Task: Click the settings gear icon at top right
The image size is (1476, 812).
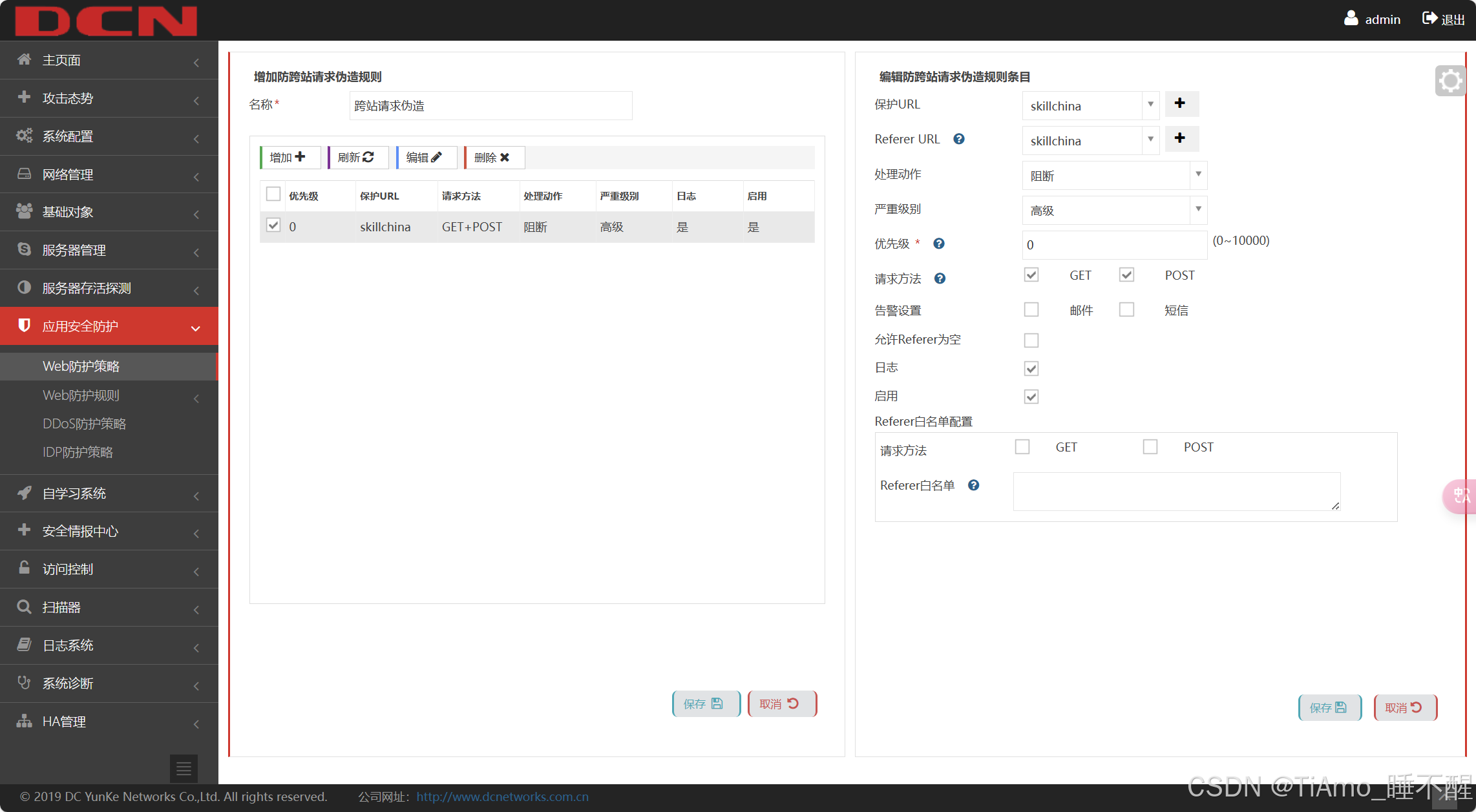Action: [1450, 81]
